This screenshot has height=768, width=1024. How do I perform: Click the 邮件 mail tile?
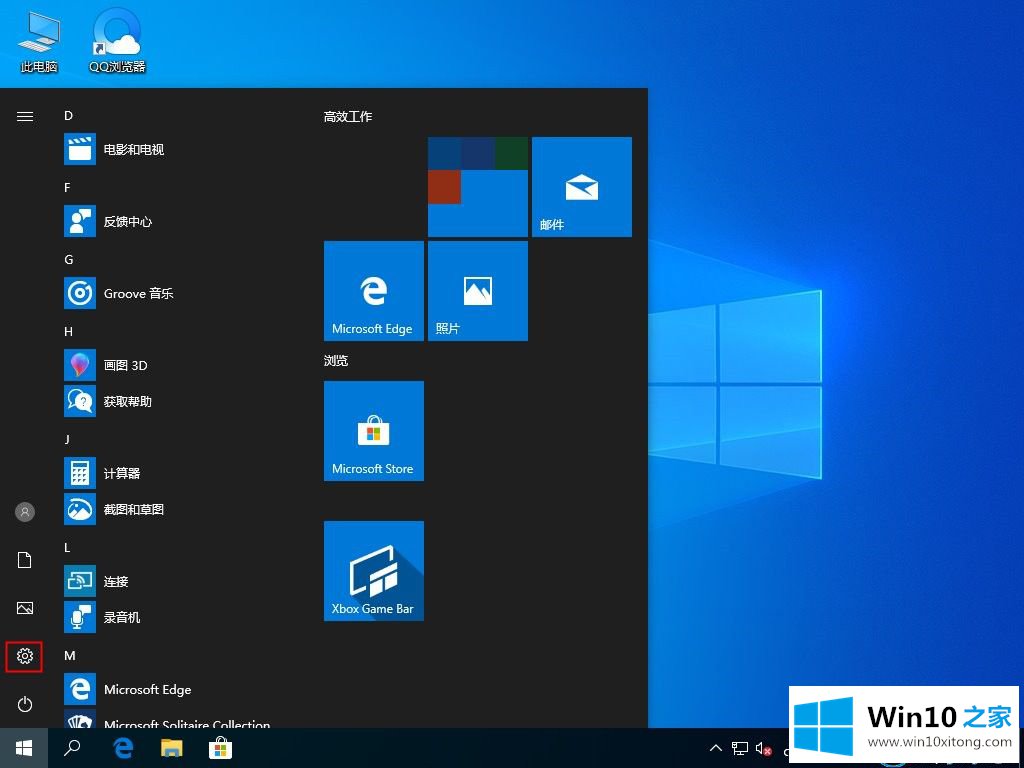coord(582,187)
